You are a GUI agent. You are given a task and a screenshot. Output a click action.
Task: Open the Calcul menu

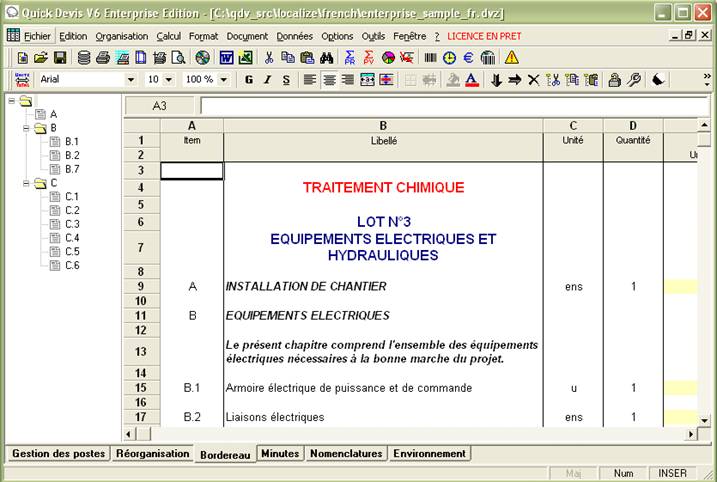pos(168,36)
